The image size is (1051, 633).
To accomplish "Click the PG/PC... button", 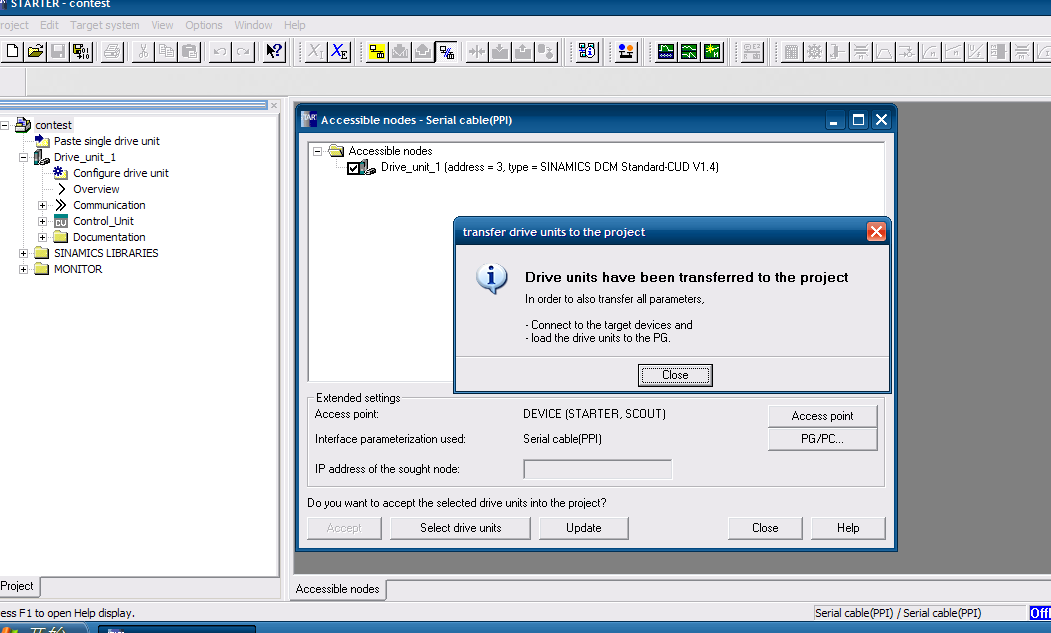I will [x=822, y=439].
